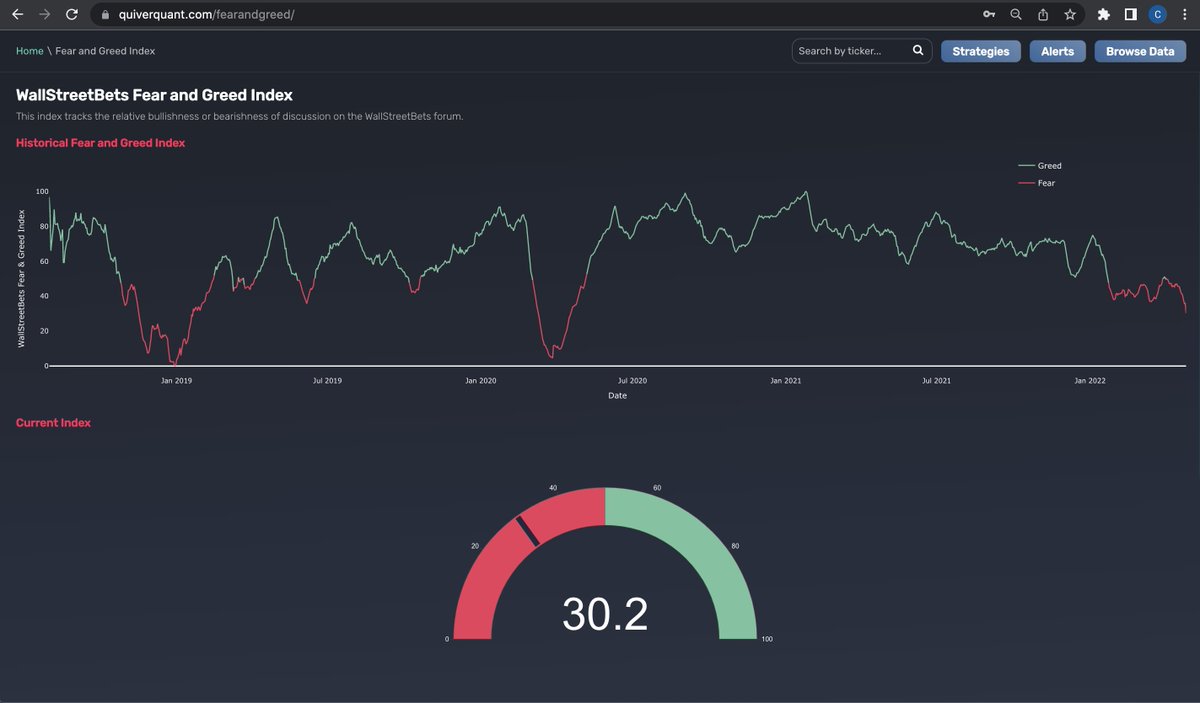Click the Jan 2019 axis label

point(176,381)
